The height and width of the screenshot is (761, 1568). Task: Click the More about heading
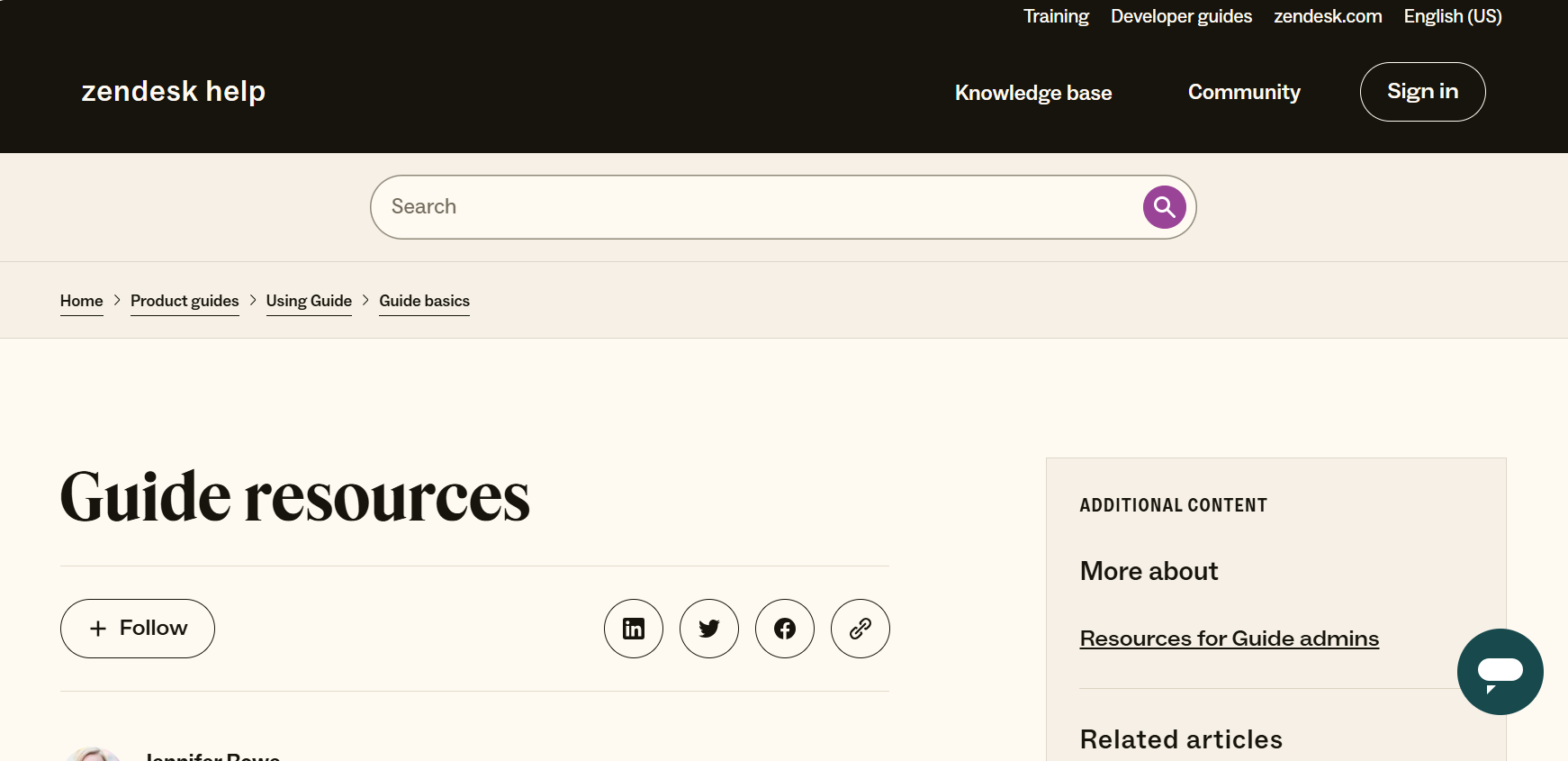[1149, 571]
